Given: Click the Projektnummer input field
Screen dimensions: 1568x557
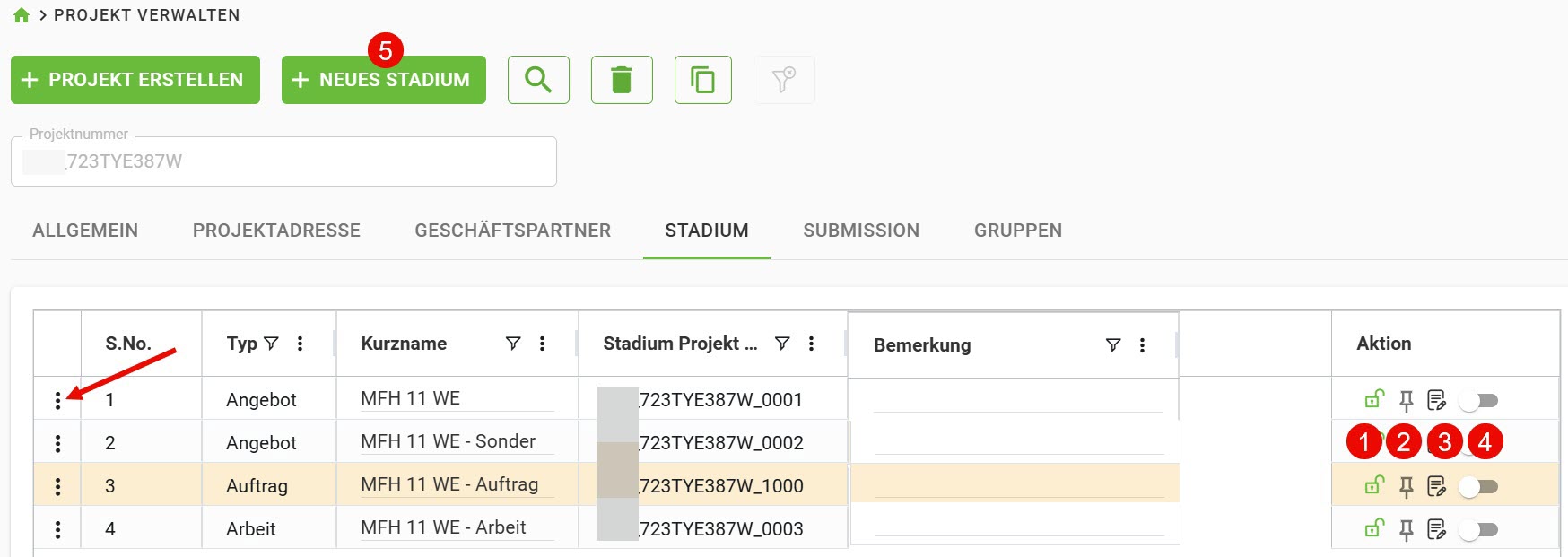Looking at the screenshot, I should [283, 161].
